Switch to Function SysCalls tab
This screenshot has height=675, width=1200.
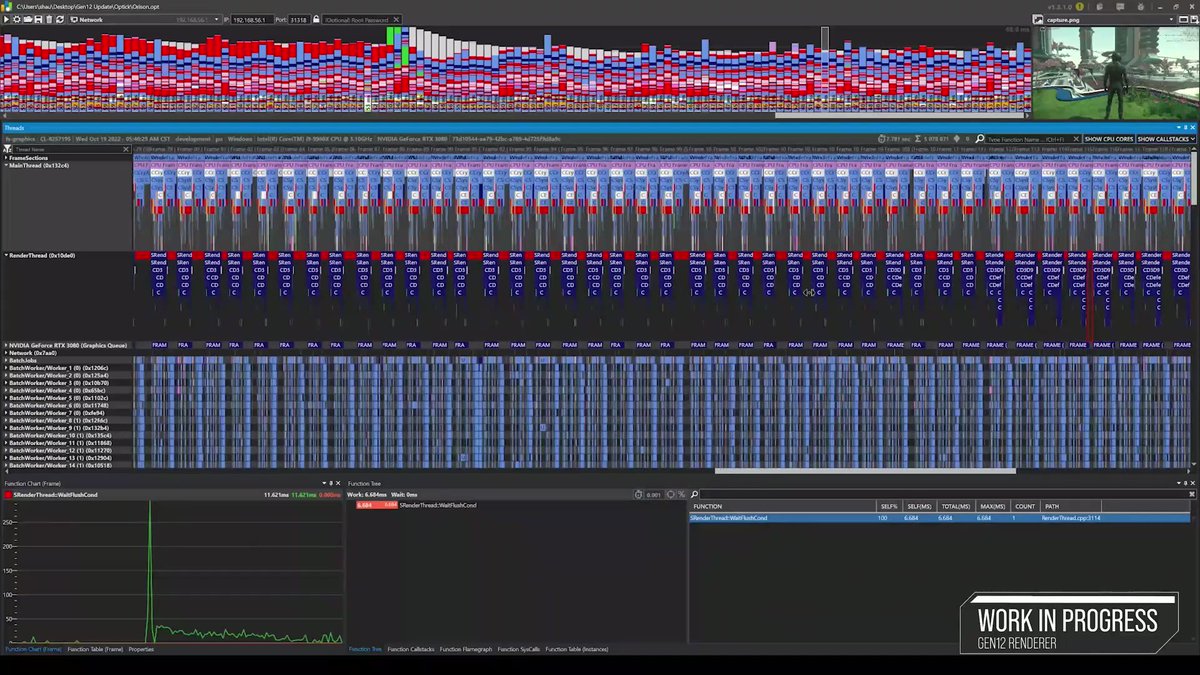[519, 649]
